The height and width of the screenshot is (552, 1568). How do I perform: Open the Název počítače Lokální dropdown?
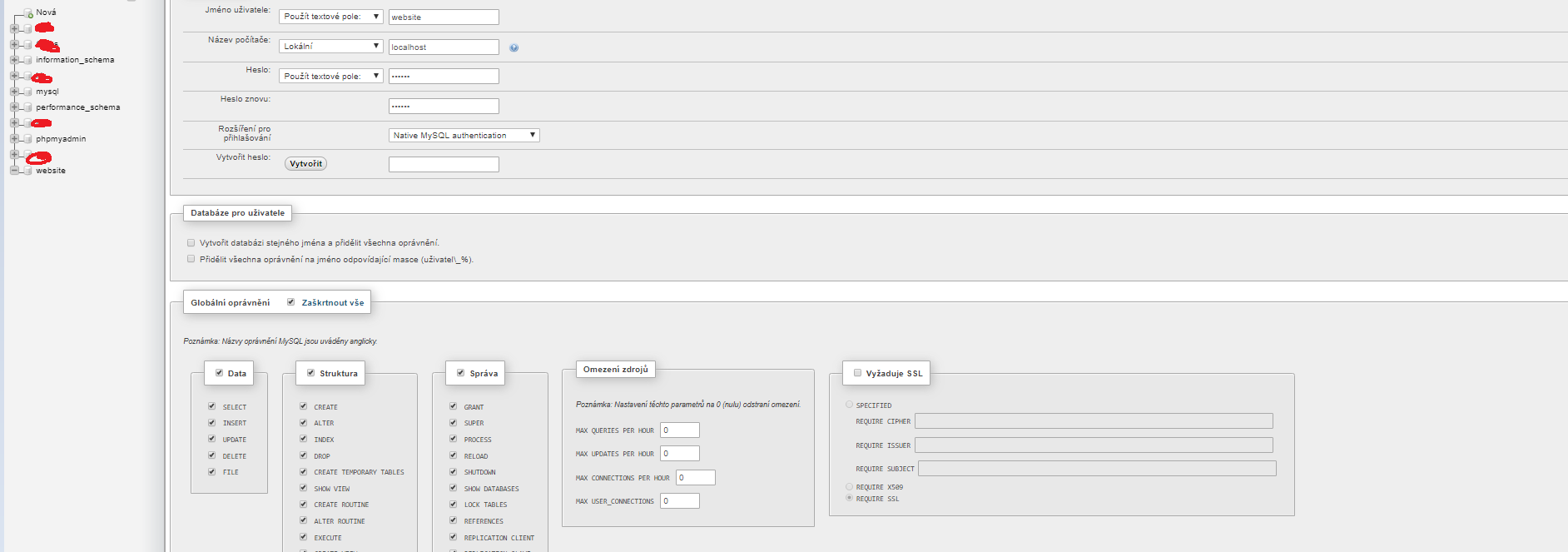pos(330,46)
